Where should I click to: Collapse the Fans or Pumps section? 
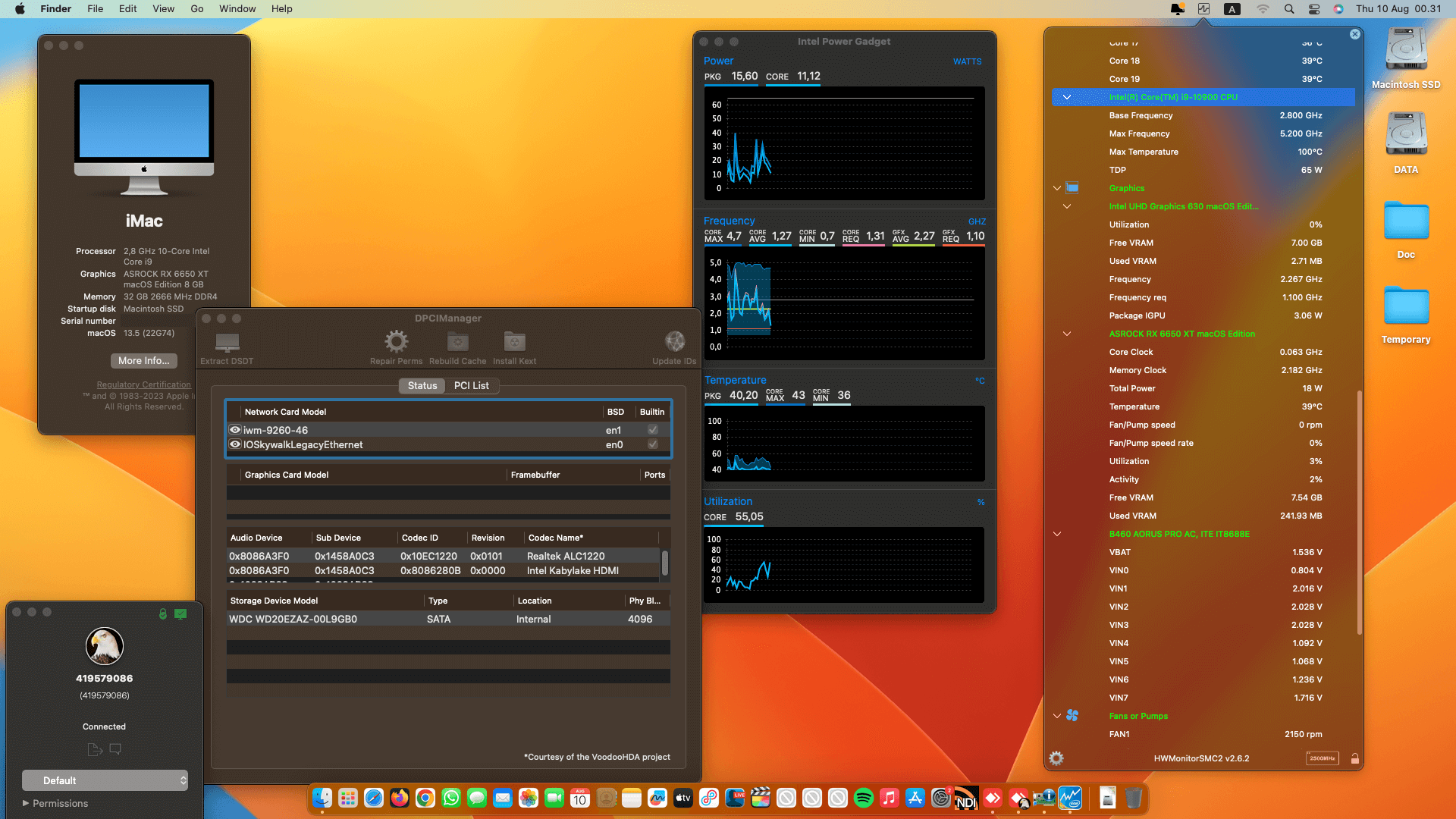click(x=1056, y=716)
